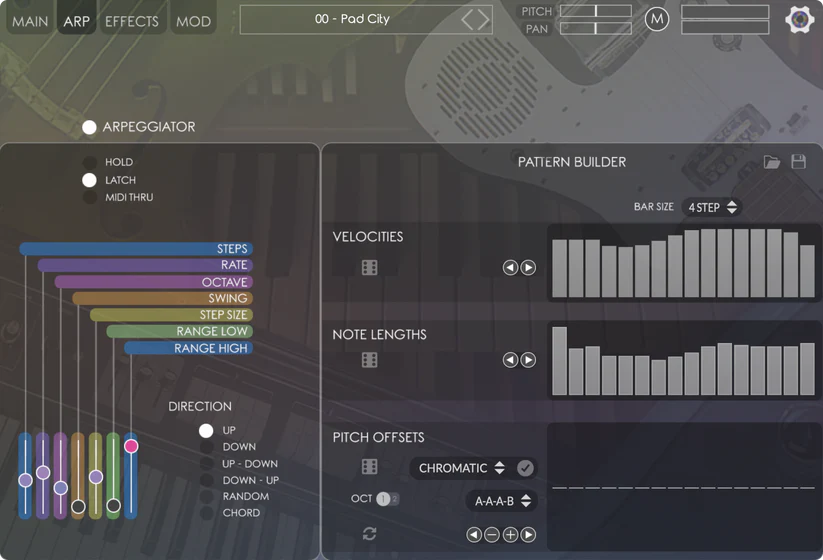
Task: Open the 00 - Pad City preset selector
Action: pos(366,19)
